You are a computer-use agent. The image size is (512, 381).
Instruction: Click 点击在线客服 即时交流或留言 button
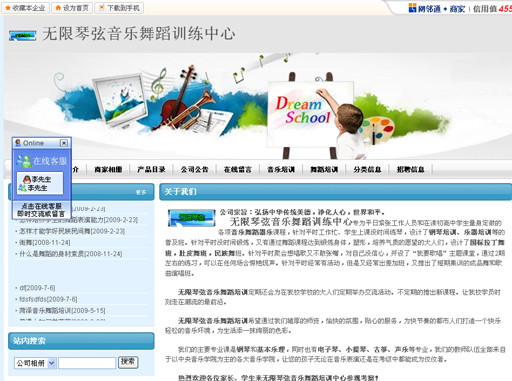coord(41,210)
